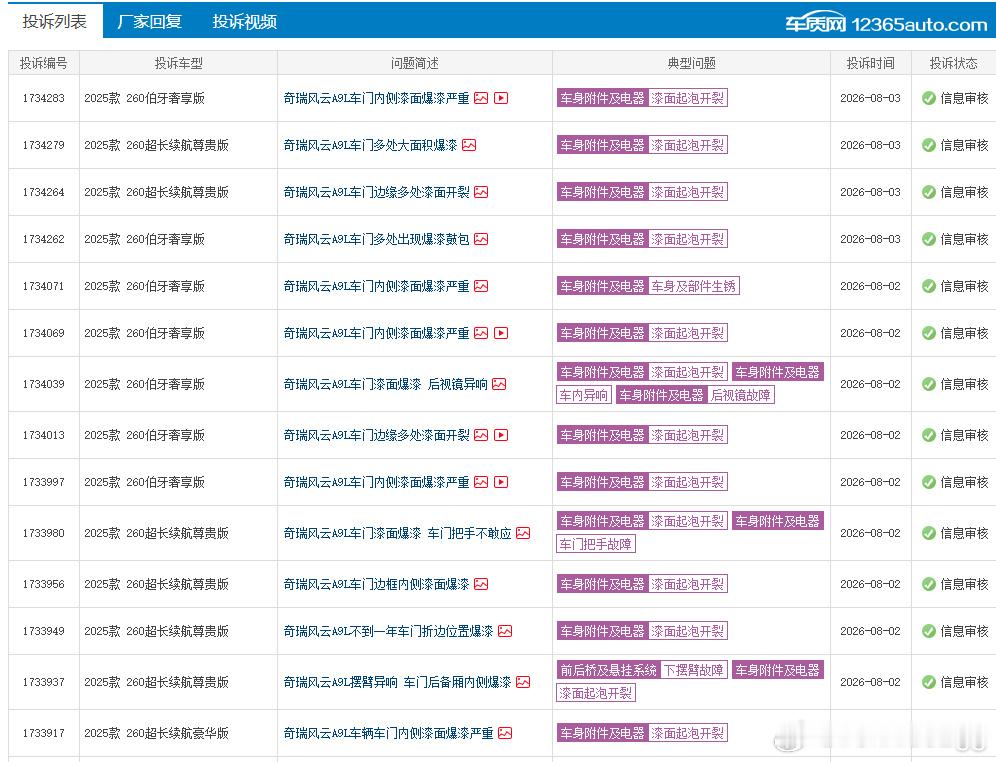The width and height of the screenshot is (996, 762).
Task: Open complaint 摆臂异响 车门后备厢内侧爆漆
Action: click(398, 682)
